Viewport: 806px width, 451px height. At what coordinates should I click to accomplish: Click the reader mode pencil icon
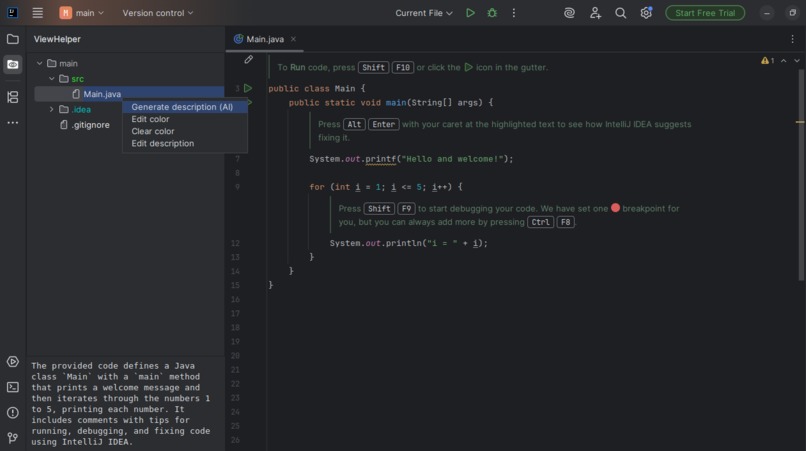point(248,60)
